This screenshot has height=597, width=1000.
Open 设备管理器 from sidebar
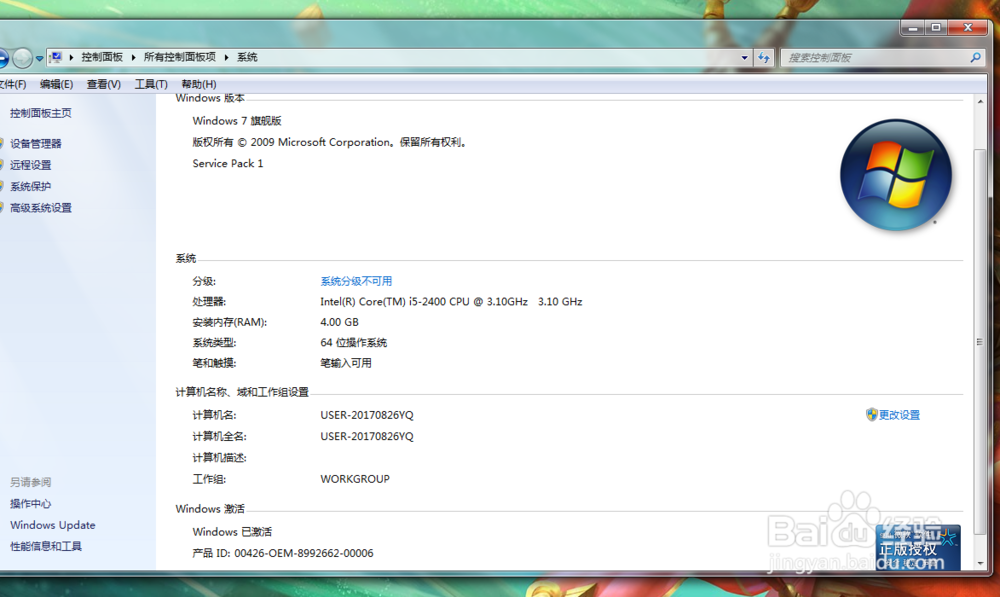point(36,144)
